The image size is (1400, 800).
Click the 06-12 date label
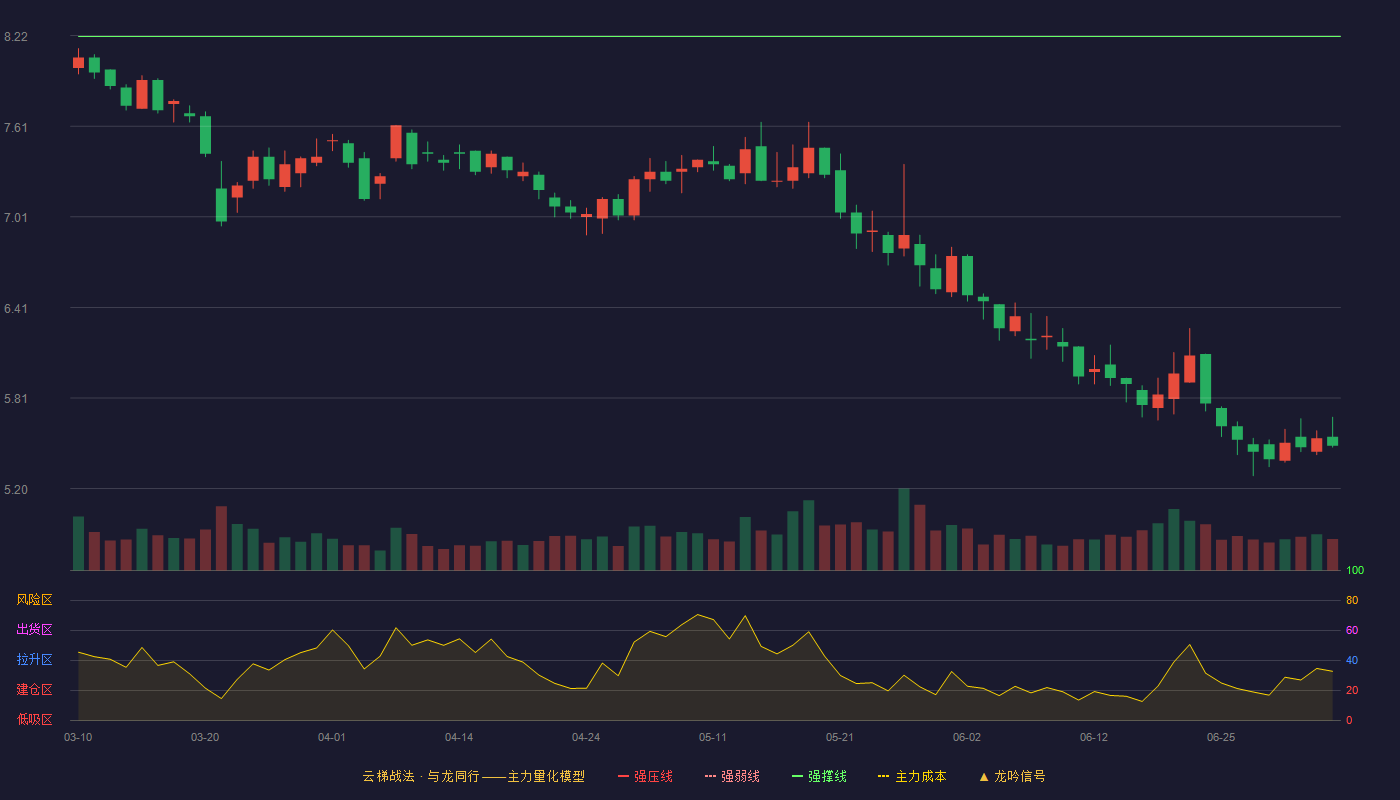(1094, 737)
